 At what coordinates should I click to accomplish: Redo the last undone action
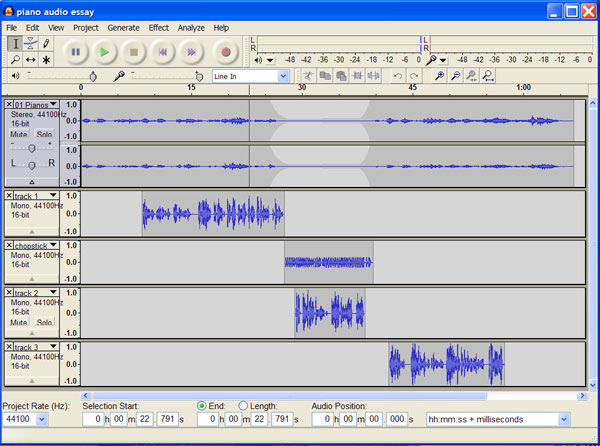pyautogui.click(x=414, y=76)
